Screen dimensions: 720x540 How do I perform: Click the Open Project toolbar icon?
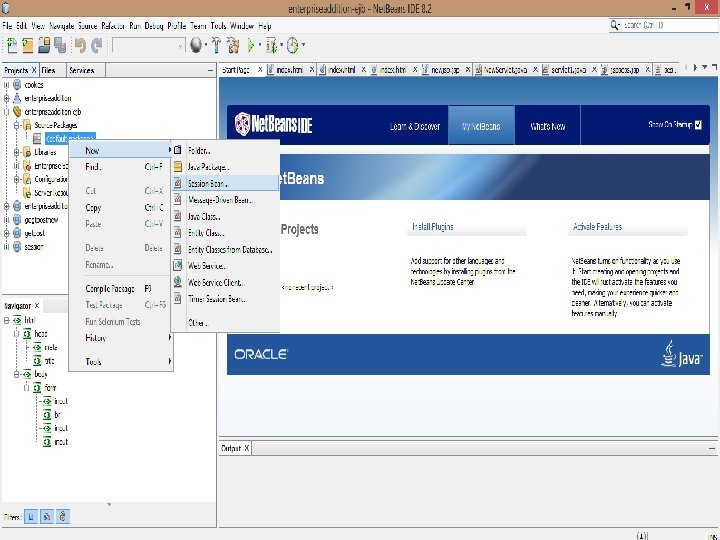pos(44,45)
